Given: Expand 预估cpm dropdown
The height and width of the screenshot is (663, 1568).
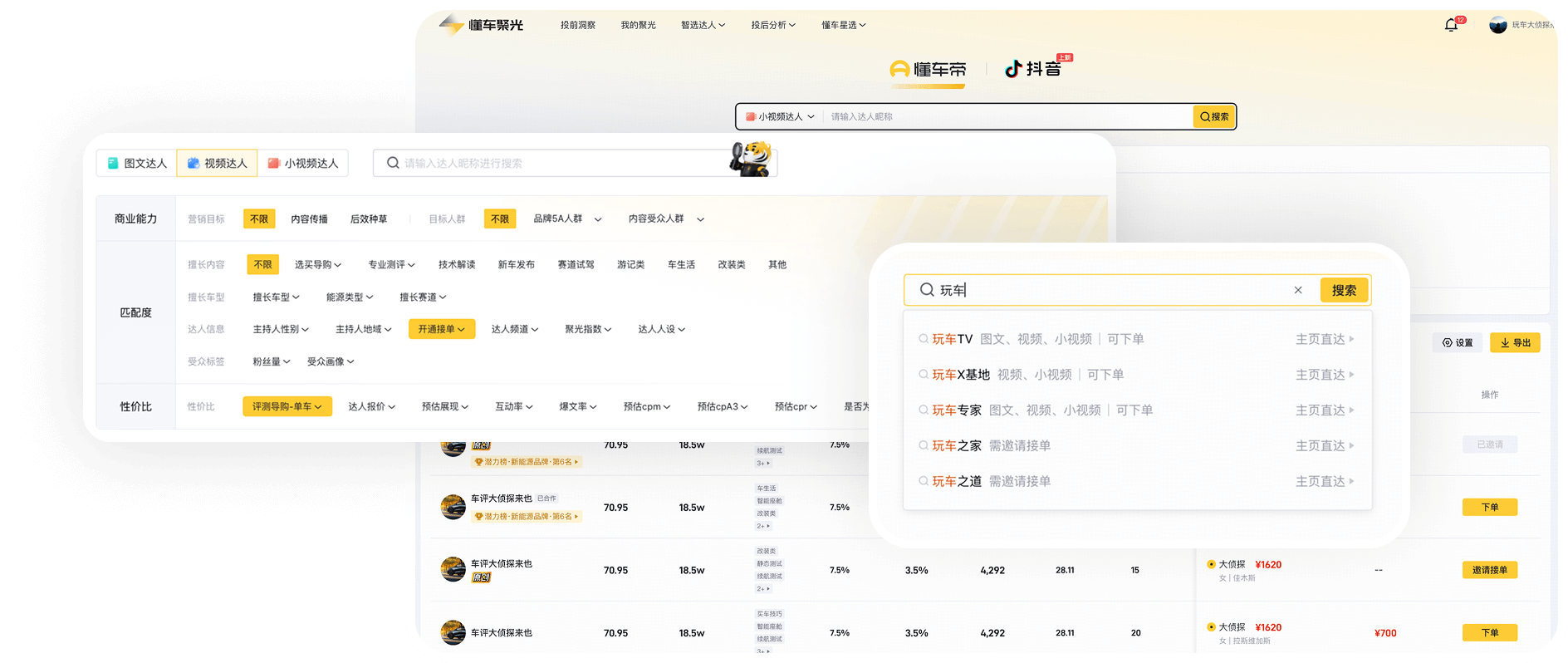Looking at the screenshot, I should (x=647, y=407).
